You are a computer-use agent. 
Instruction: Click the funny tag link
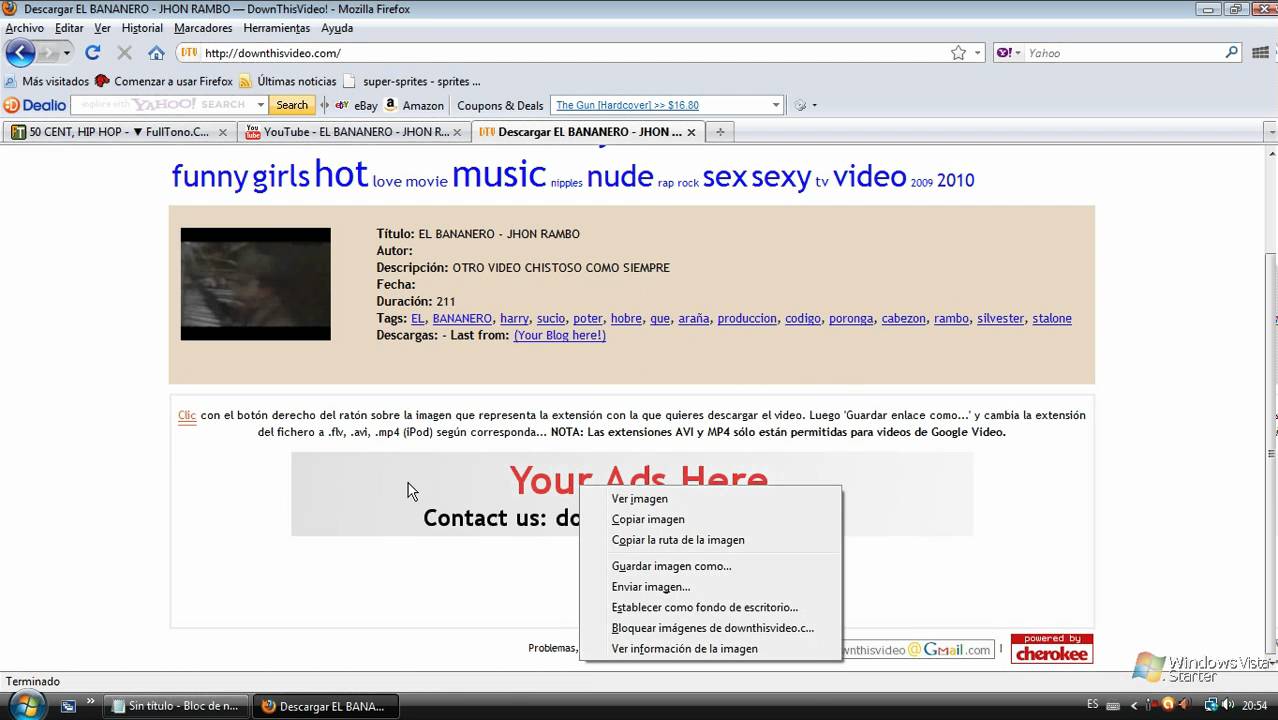[209, 177]
